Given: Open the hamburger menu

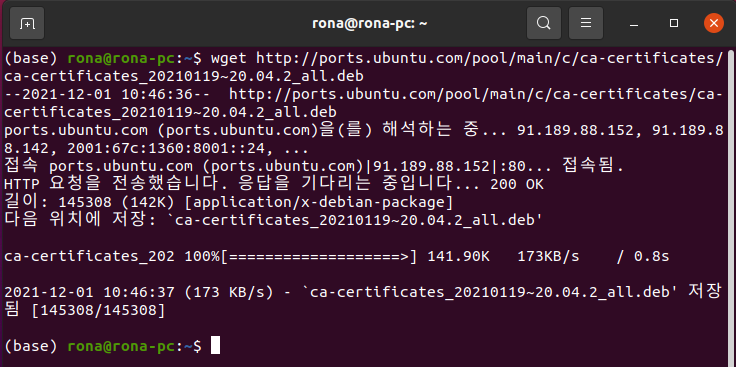Looking at the screenshot, I should pyautogui.click(x=586, y=23).
